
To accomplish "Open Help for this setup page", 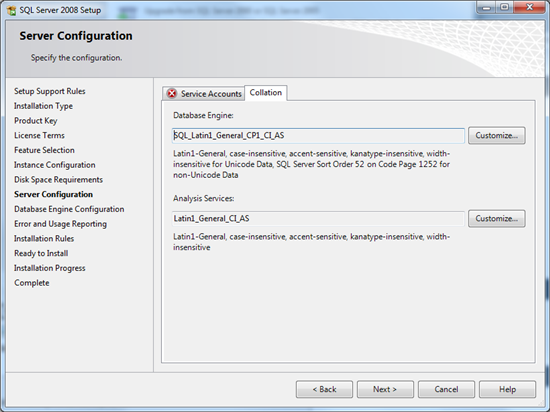I will pyautogui.click(x=507, y=389).
